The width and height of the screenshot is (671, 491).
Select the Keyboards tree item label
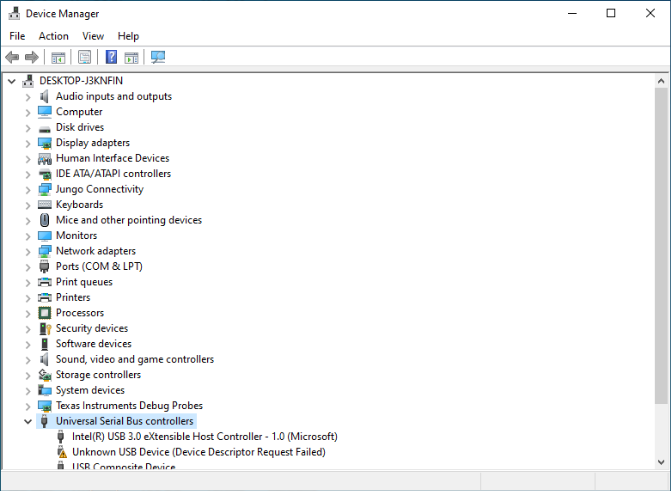point(80,205)
